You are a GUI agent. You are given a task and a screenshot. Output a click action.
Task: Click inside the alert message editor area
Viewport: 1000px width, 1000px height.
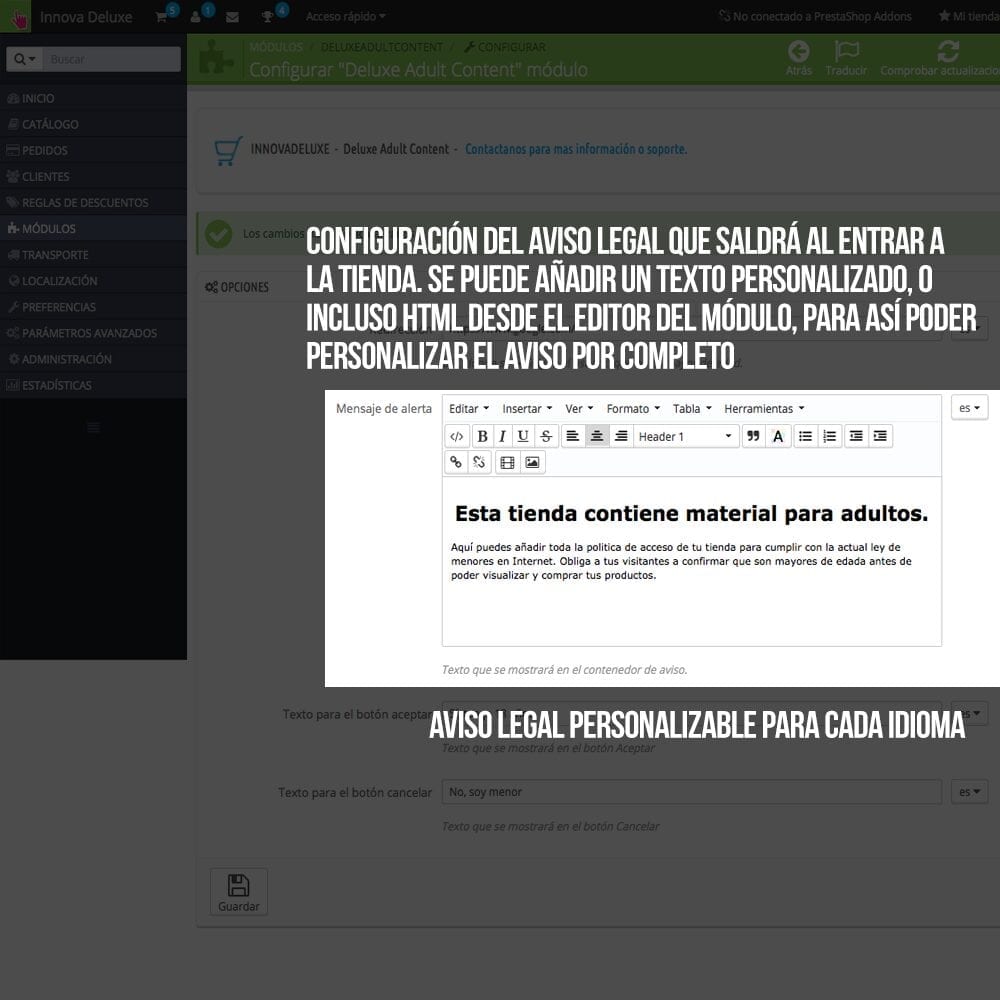tap(692, 561)
